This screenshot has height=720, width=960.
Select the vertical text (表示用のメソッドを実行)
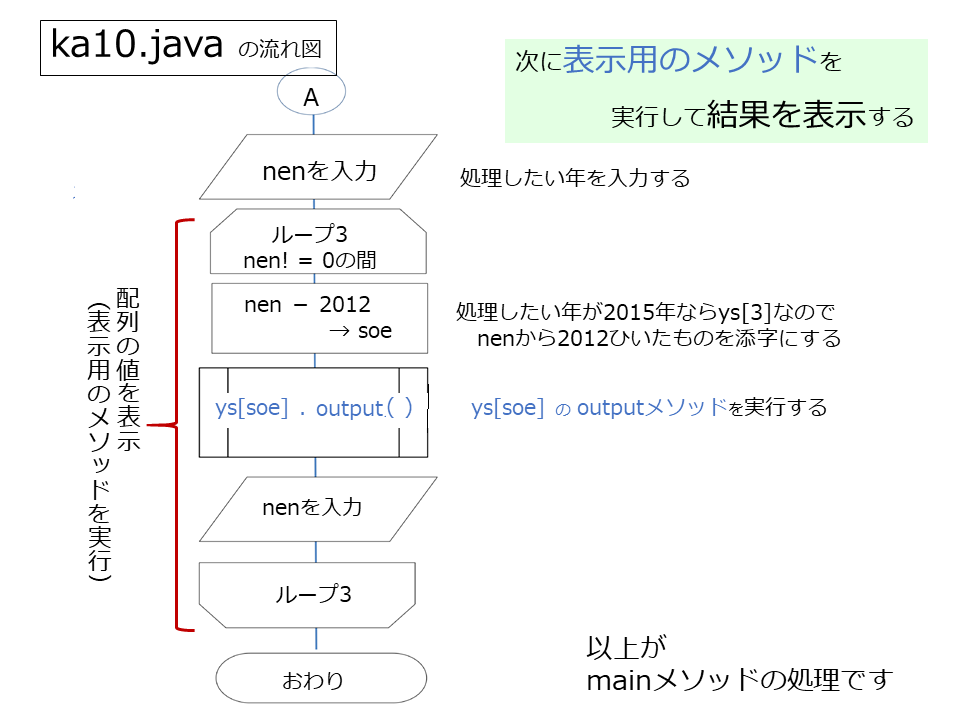click(x=99, y=441)
